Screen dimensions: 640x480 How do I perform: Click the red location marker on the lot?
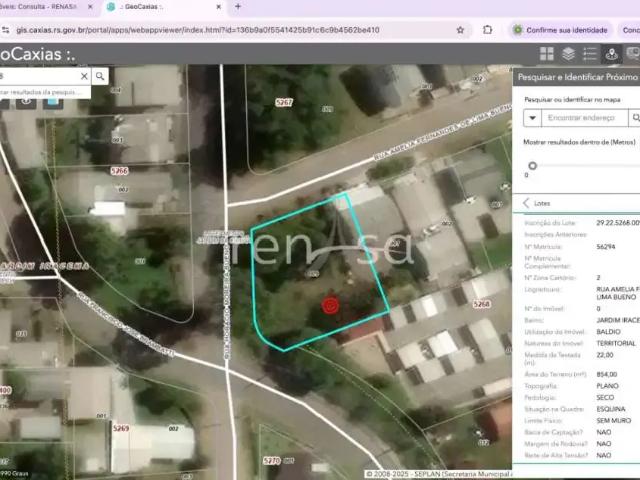[x=330, y=305]
